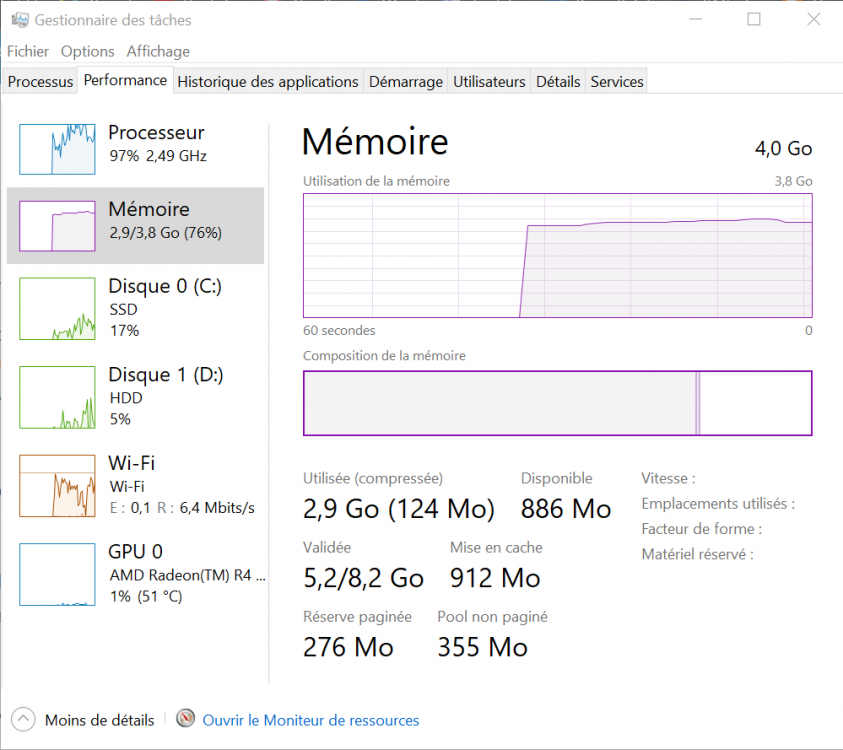
Task: Open Ouvrir le Moniteur de ressources link
Action: point(311,720)
